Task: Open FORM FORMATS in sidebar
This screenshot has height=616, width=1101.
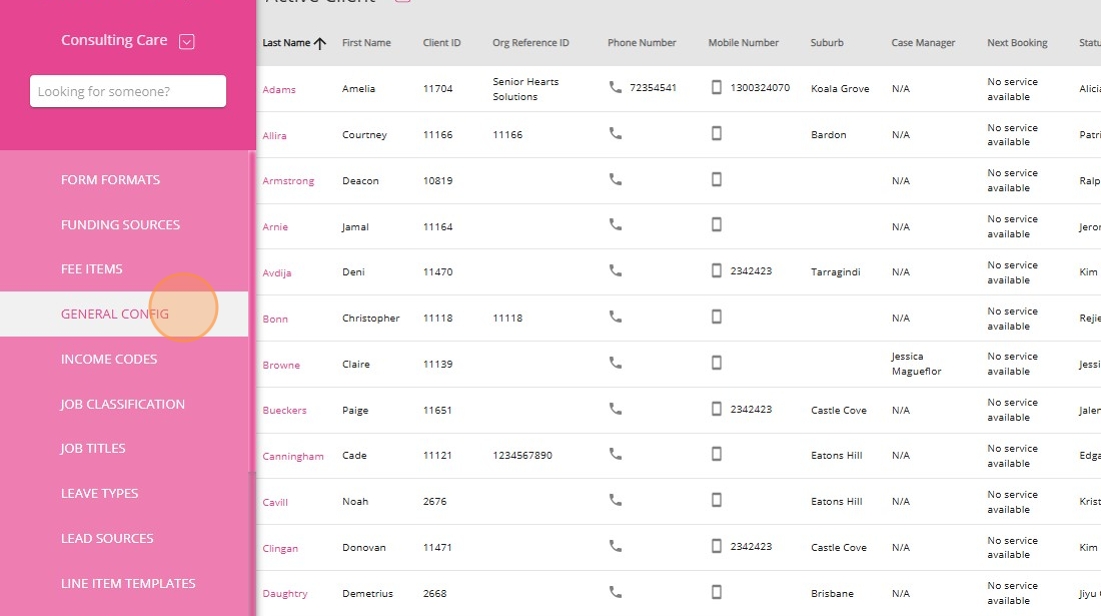Action: tap(110, 180)
